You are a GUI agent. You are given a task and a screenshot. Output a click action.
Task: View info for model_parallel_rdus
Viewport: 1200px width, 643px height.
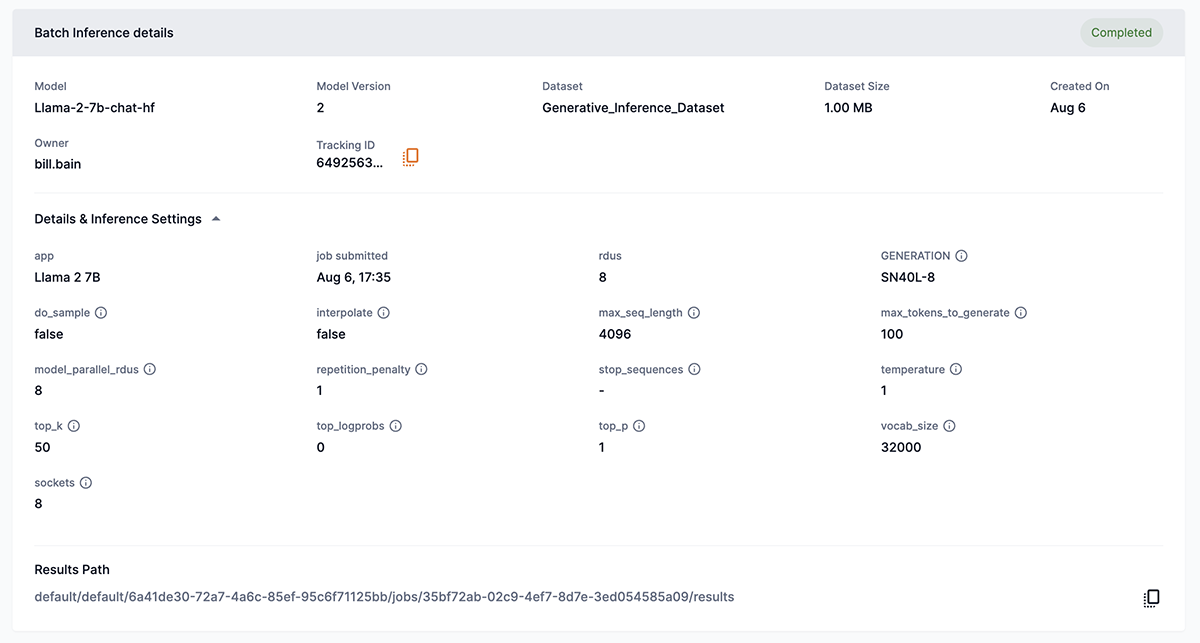click(x=149, y=368)
